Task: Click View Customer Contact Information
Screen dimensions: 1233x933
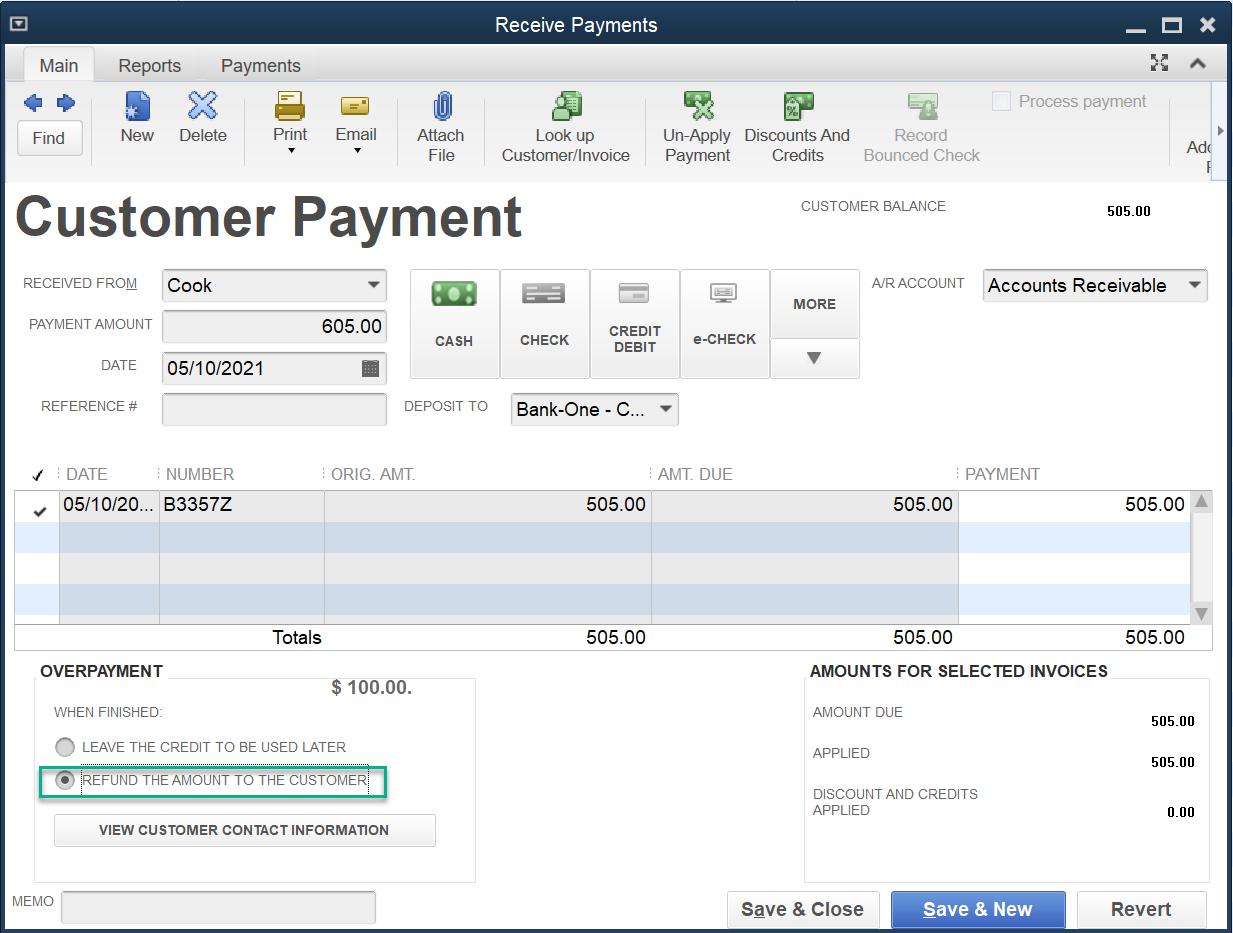Action: 244,830
